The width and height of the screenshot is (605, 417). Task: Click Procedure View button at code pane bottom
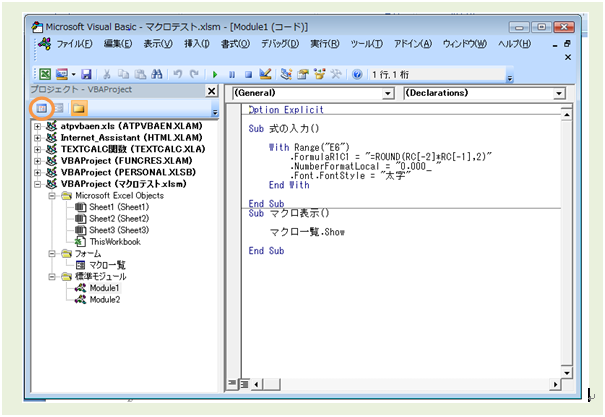pos(232,383)
